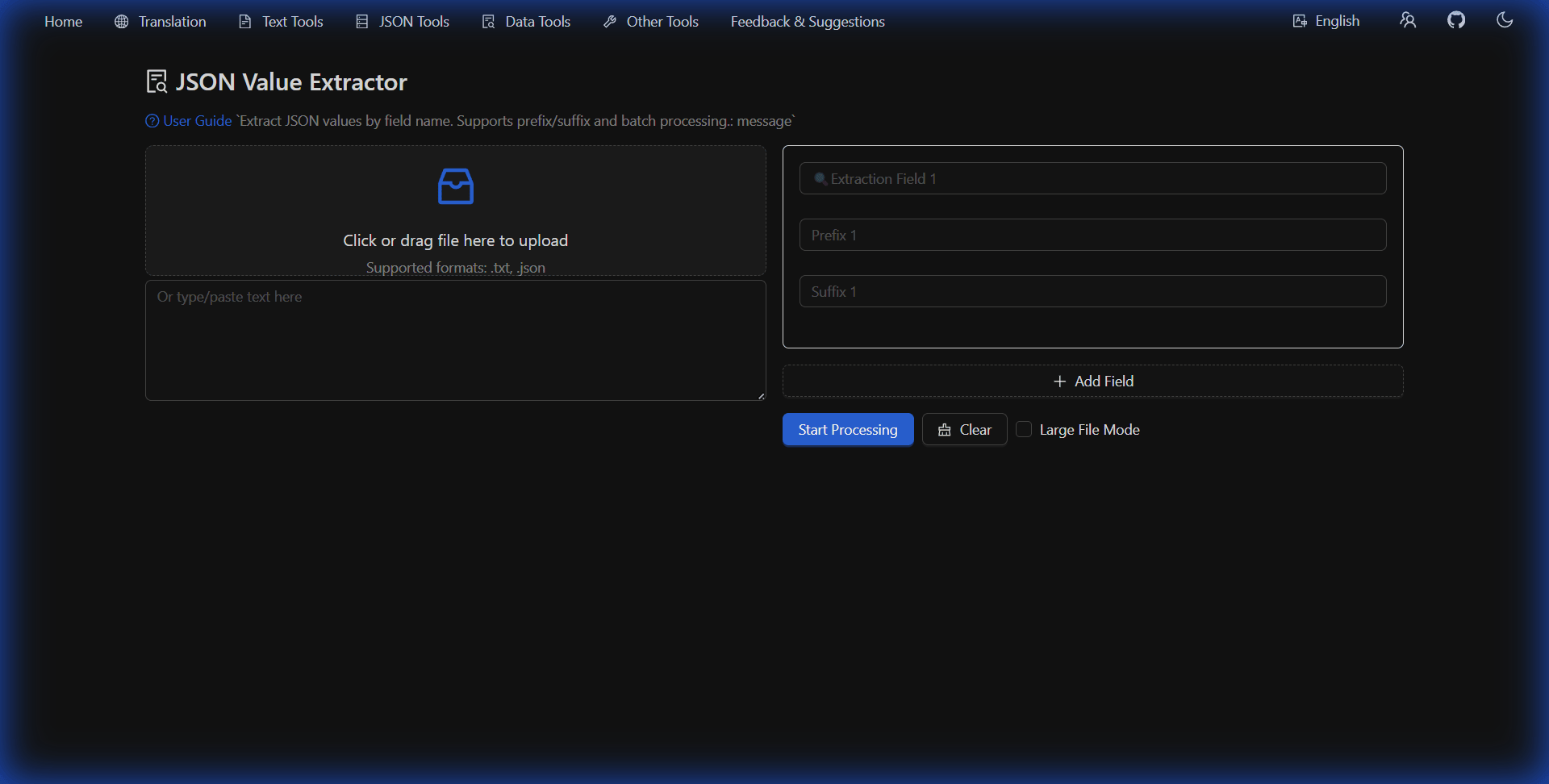Expand the Text Tools menu
The height and width of the screenshot is (784, 1549).
pos(281,22)
